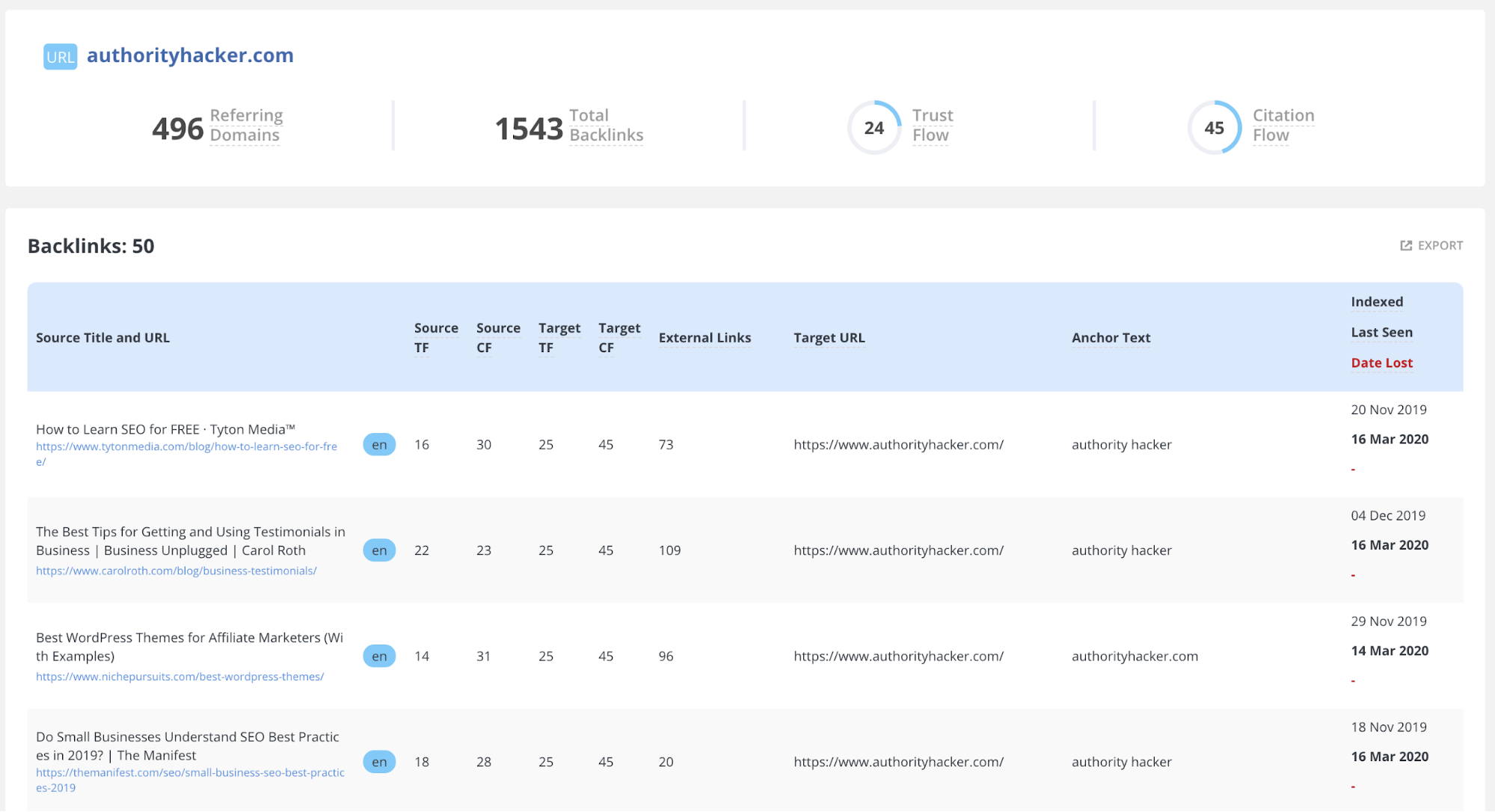Click anchor text in The Manifest row
1495x812 pixels.
click(1121, 762)
